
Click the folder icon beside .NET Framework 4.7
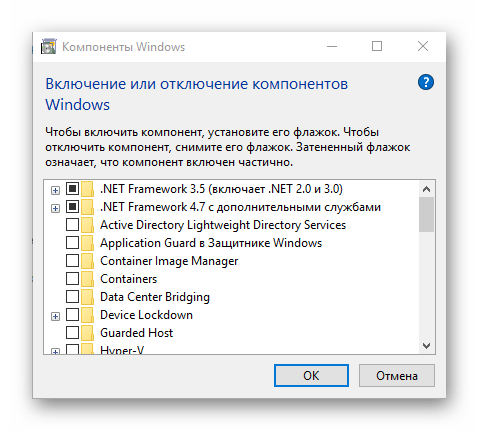pyautogui.click(x=88, y=207)
